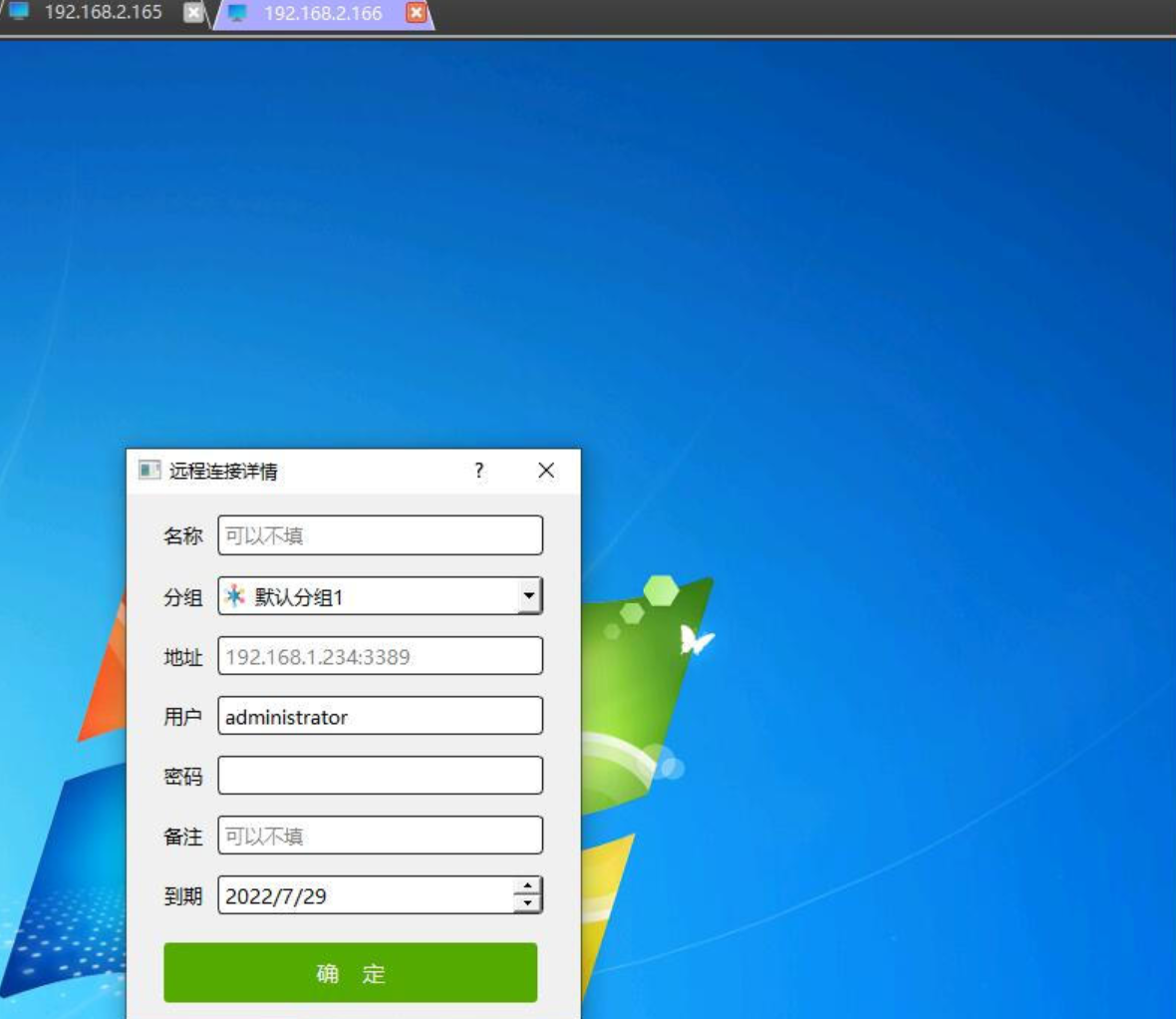
Task: Select the 192.168.2.166 session tab
Action: 322,14
